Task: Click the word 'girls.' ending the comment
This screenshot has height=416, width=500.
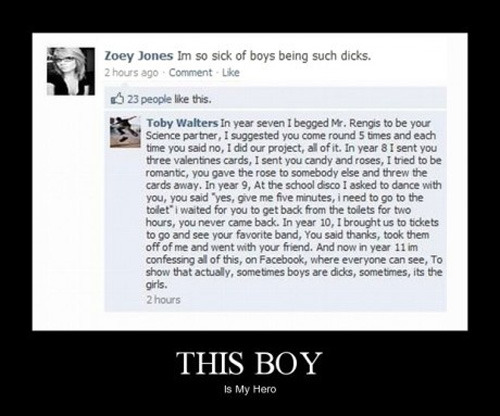Action: [156, 285]
